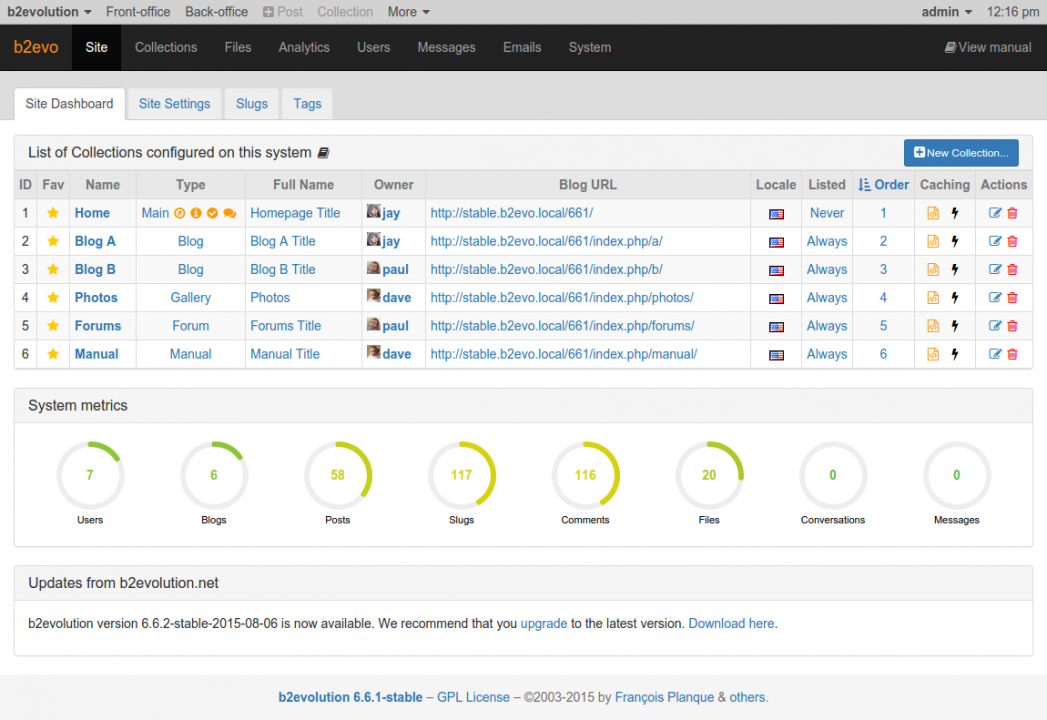Click the Files gauge showing 20

tap(709, 475)
